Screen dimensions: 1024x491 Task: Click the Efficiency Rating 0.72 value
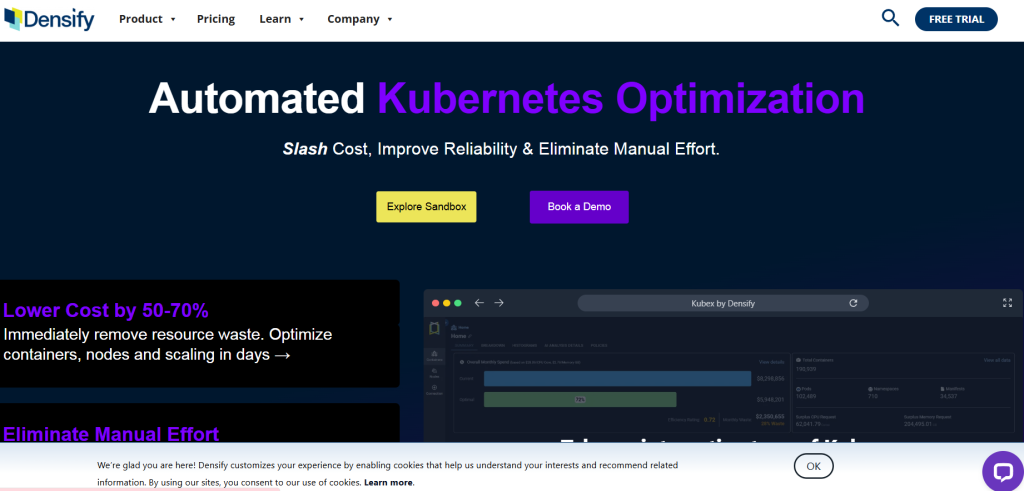pyautogui.click(x=709, y=420)
